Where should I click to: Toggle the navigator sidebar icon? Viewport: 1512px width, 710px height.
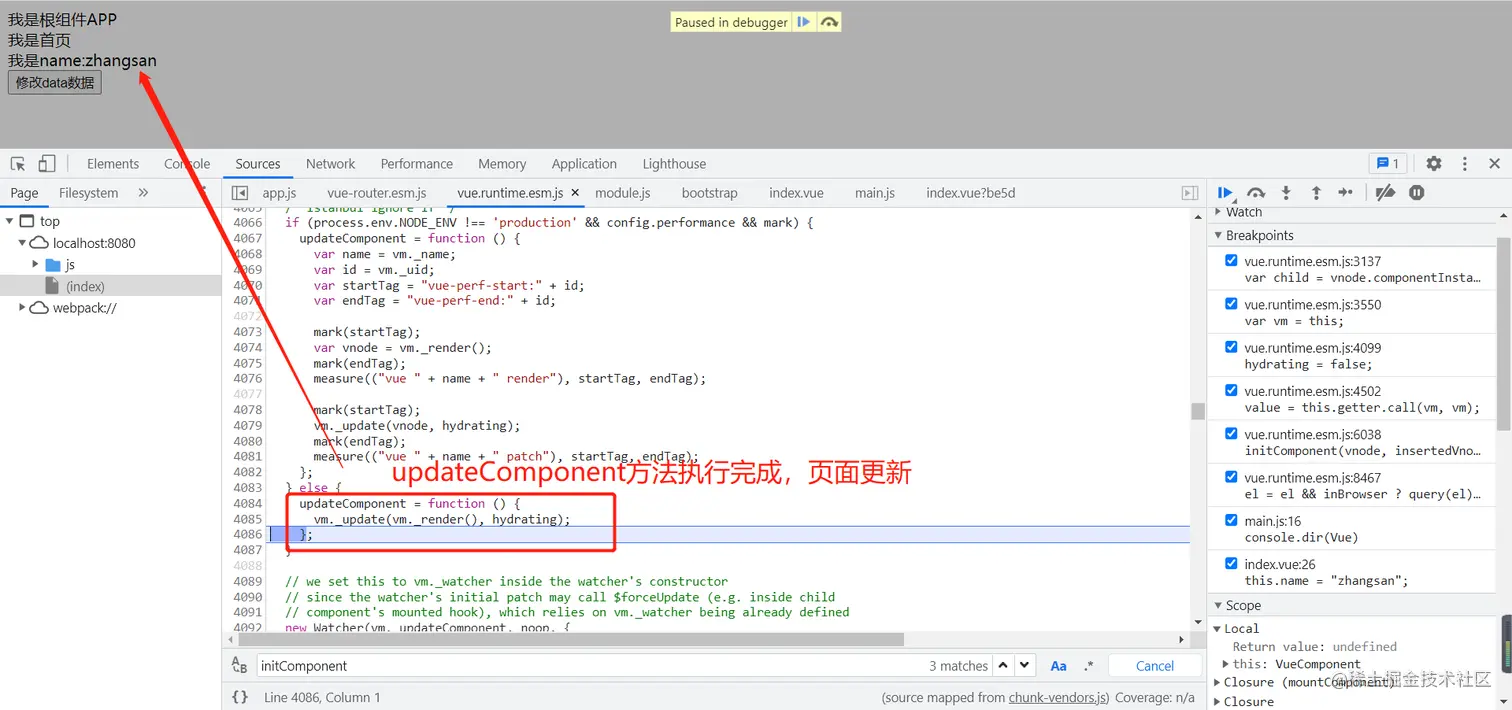pos(239,193)
